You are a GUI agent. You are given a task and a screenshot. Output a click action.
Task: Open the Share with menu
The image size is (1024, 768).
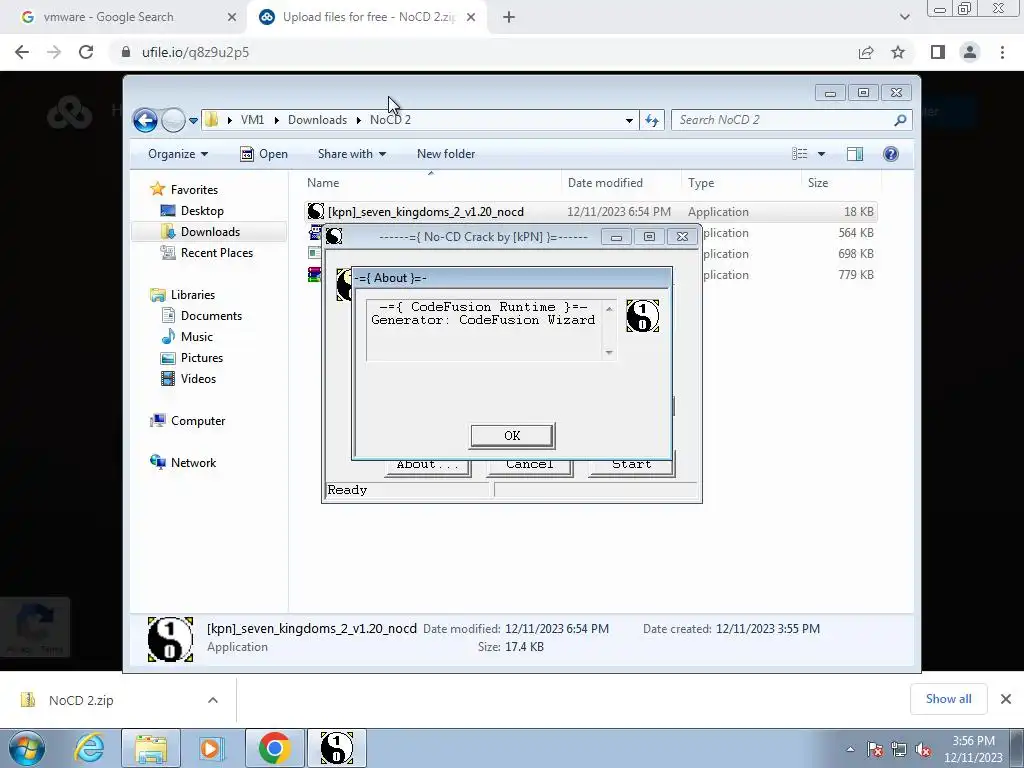click(x=351, y=154)
